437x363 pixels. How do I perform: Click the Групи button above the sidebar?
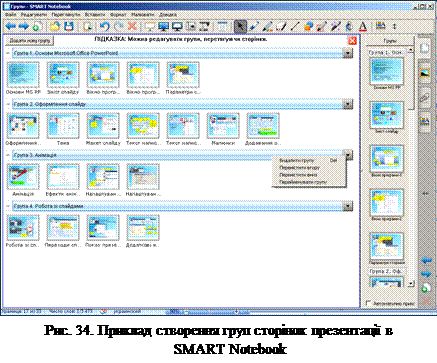click(x=389, y=41)
